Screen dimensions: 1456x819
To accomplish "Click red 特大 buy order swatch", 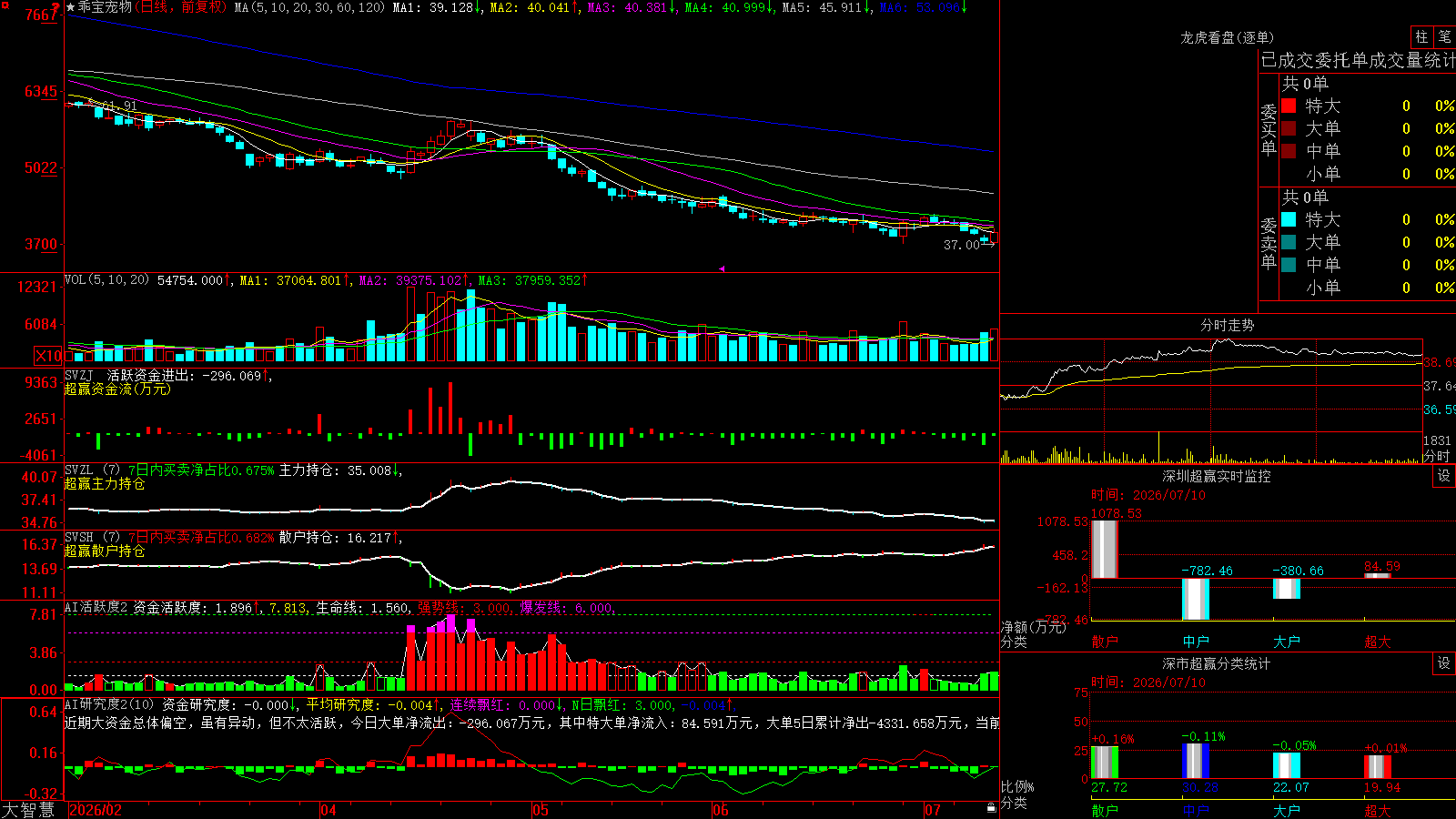I will click(x=1289, y=106).
